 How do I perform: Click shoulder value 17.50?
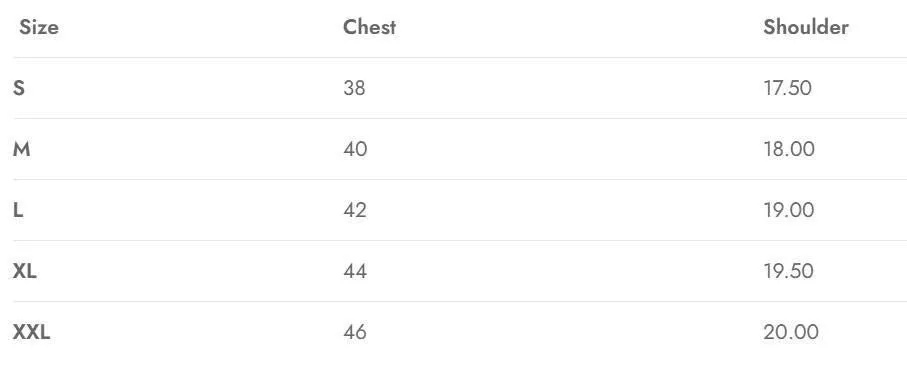788,88
